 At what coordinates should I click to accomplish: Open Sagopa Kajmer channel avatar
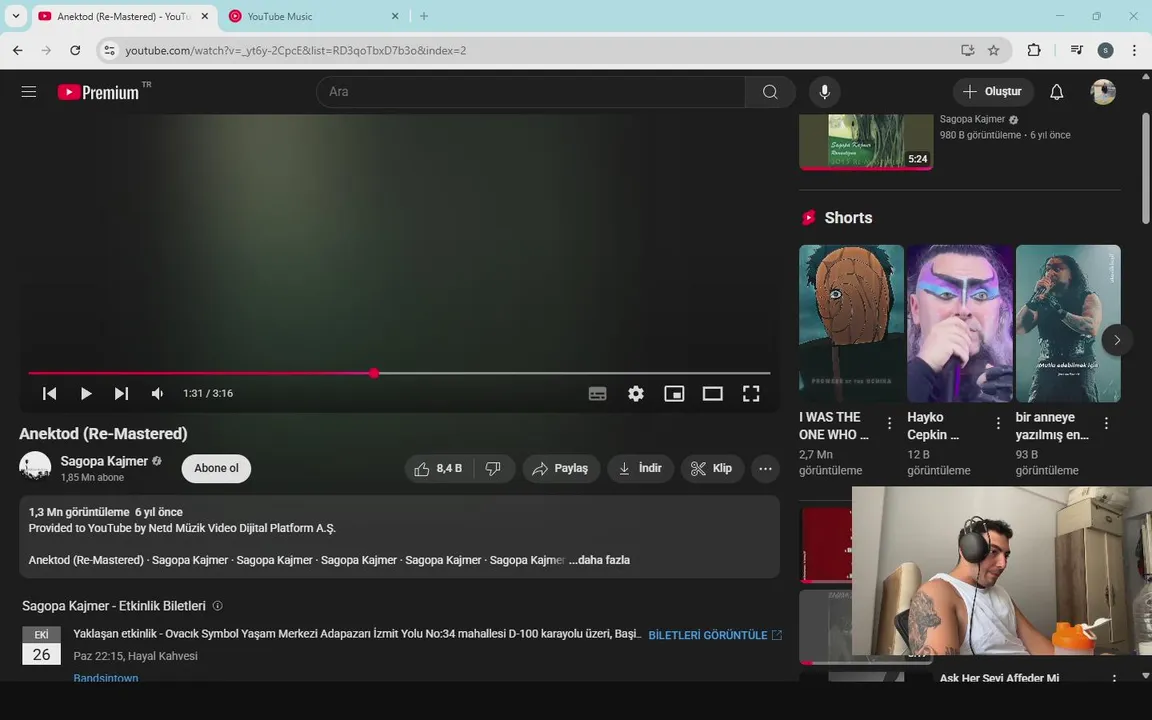(x=35, y=467)
